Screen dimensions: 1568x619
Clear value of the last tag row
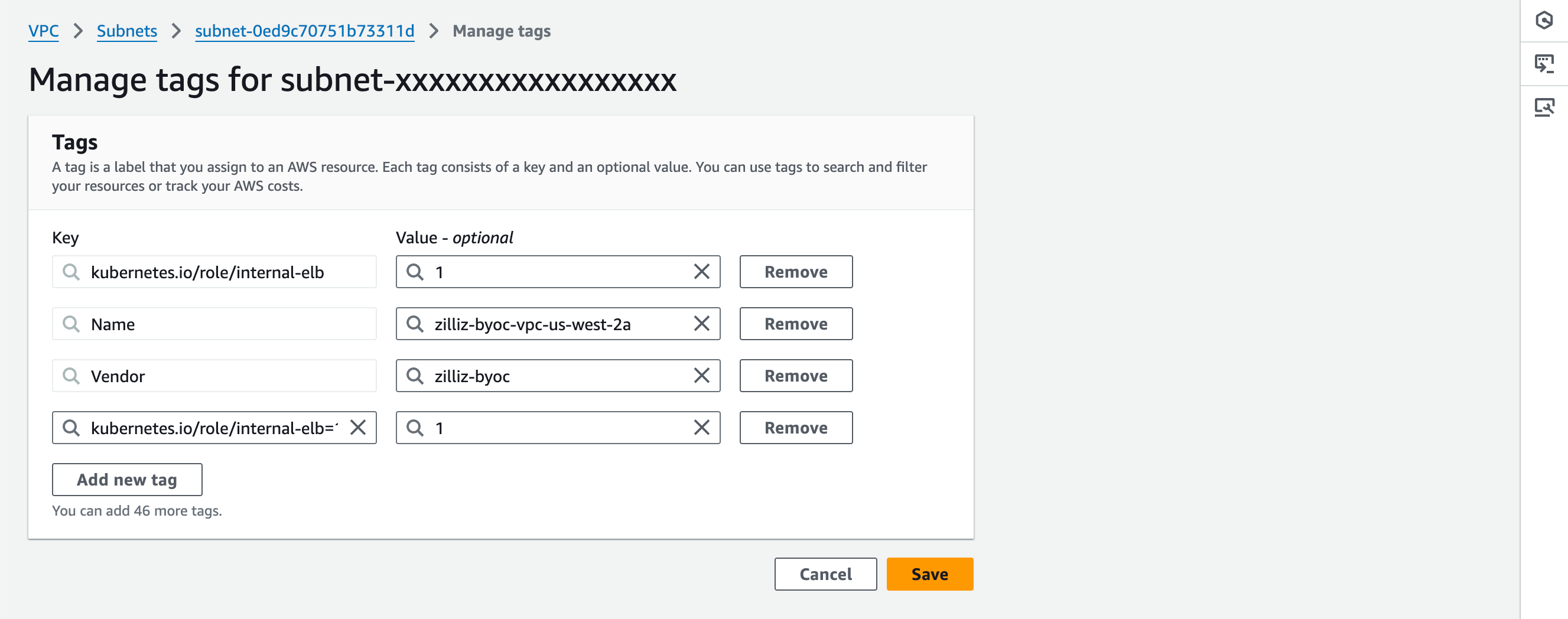coord(701,428)
